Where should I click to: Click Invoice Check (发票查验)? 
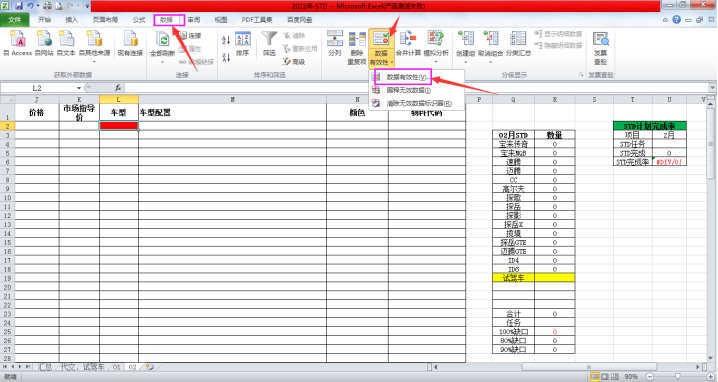[600, 48]
